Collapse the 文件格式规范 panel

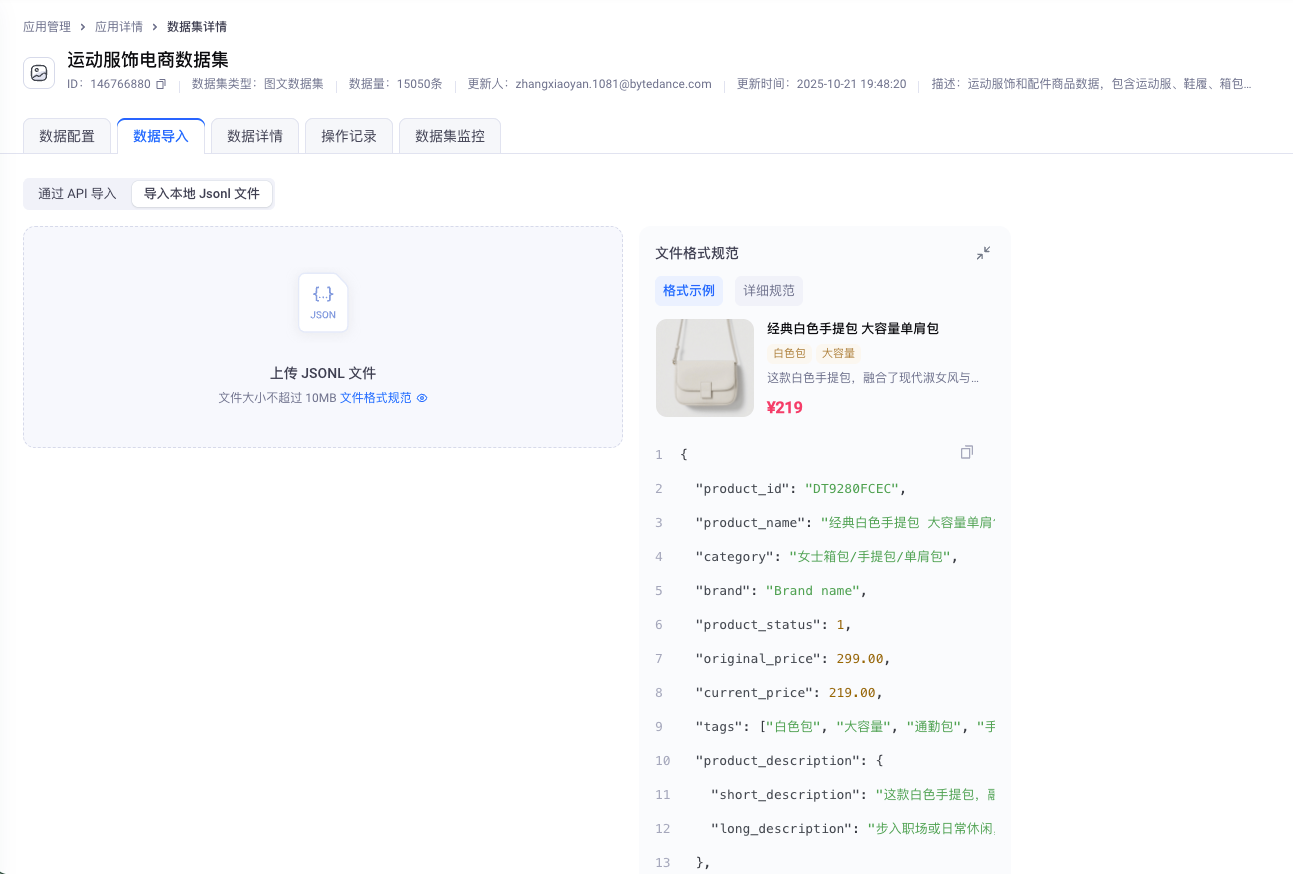click(x=983, y=254)
